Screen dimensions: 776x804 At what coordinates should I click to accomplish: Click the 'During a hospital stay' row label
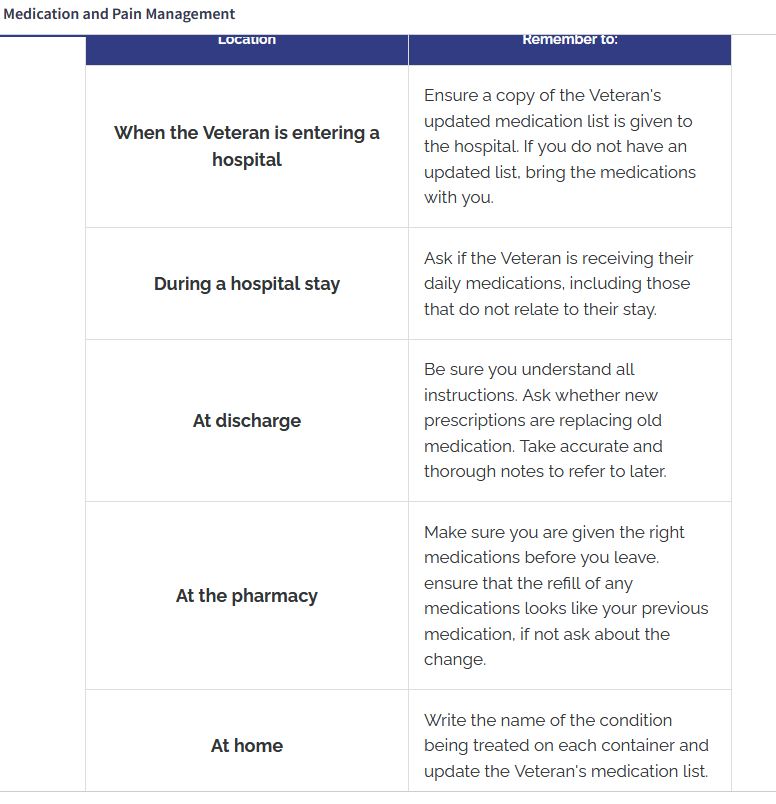[x=246, y=284]
